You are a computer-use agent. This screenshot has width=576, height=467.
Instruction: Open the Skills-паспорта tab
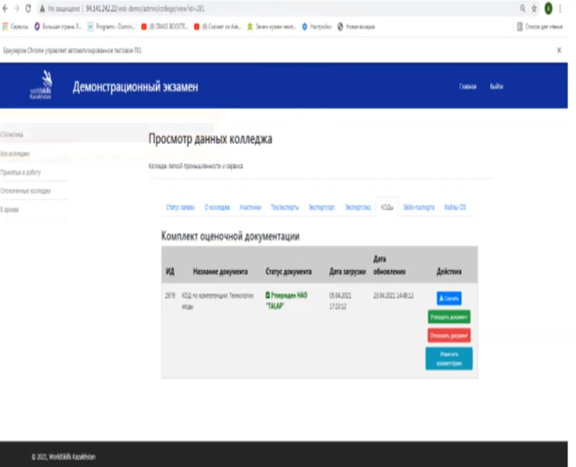[418, 207]
